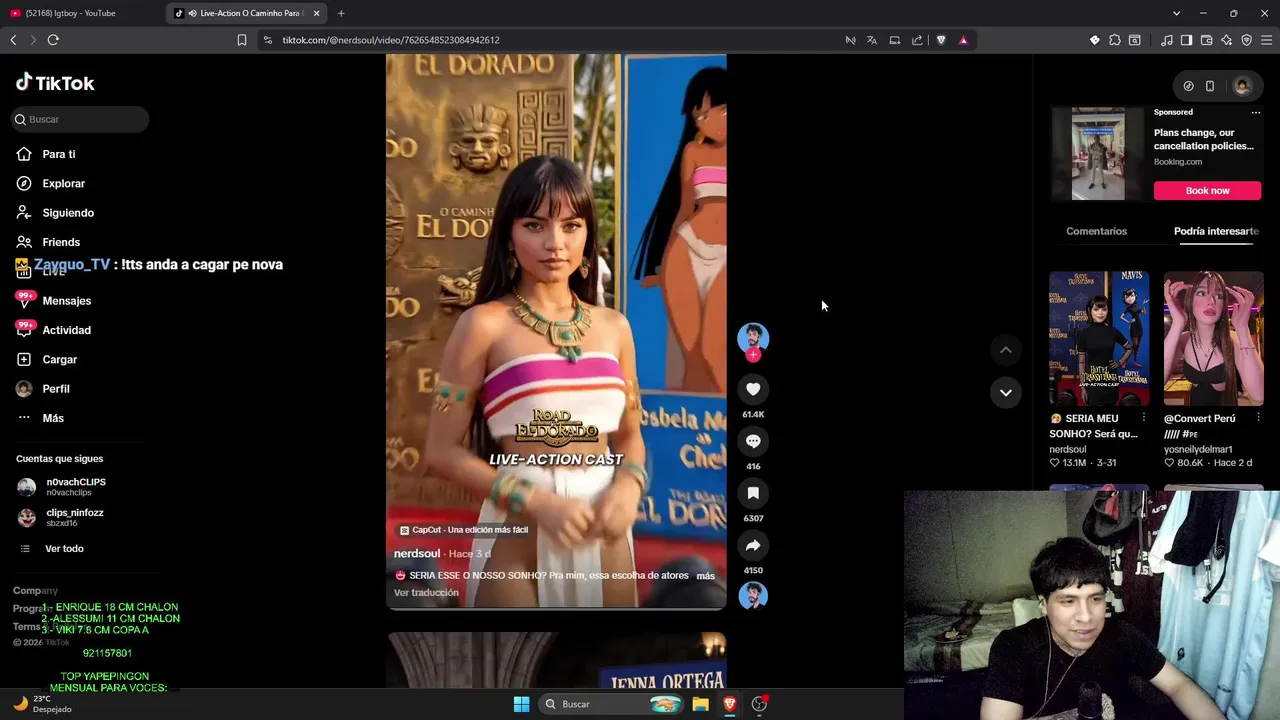Screen dimensions: 1280x720
Task: Open options for SERIA MEU SONHO video
Action: 1144,418
